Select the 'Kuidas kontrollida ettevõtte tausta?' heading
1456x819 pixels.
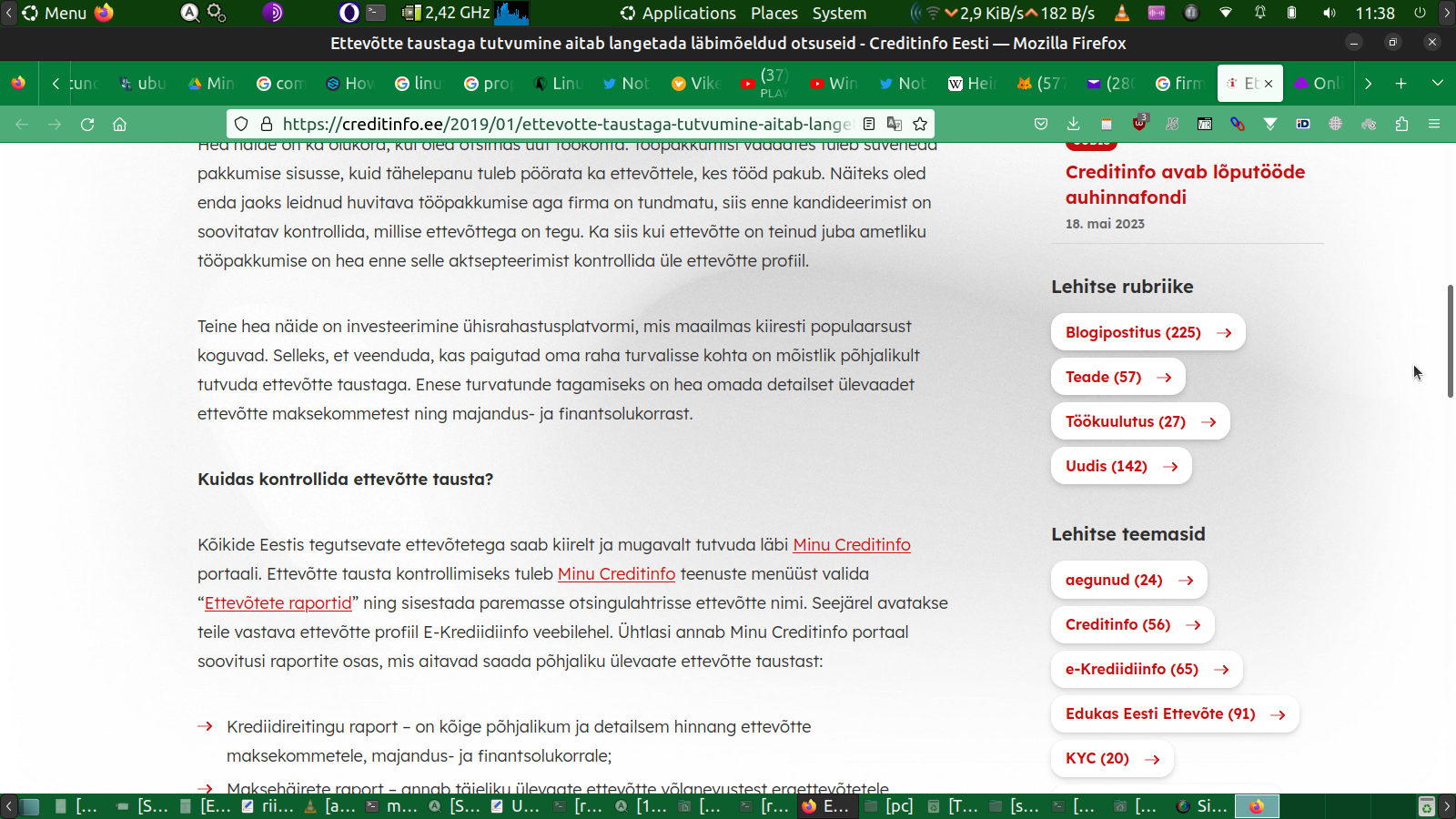click(x=346, y=479)
